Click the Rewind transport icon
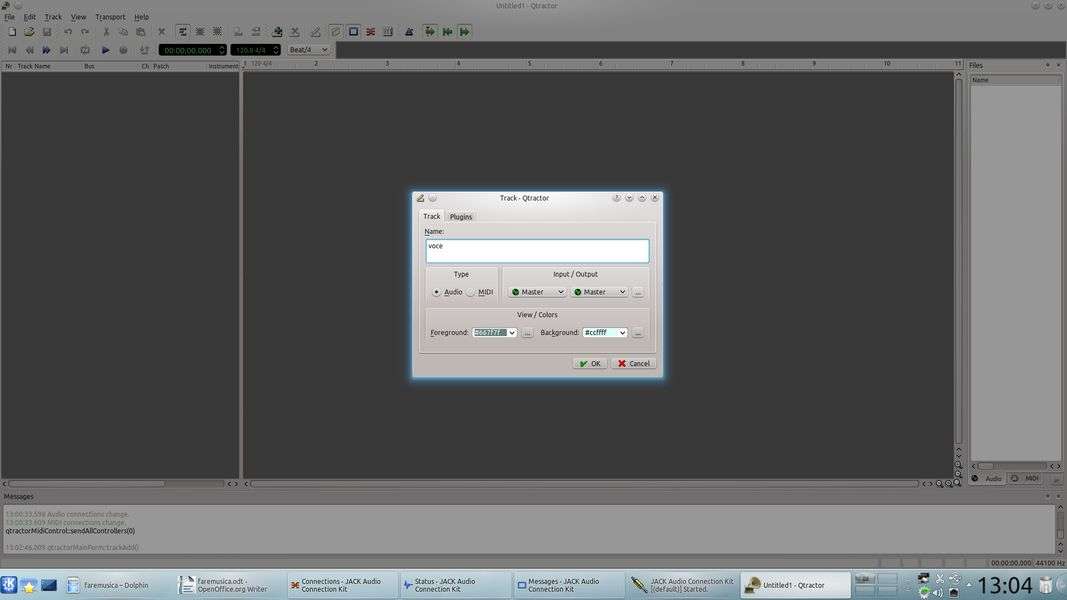 29,50
